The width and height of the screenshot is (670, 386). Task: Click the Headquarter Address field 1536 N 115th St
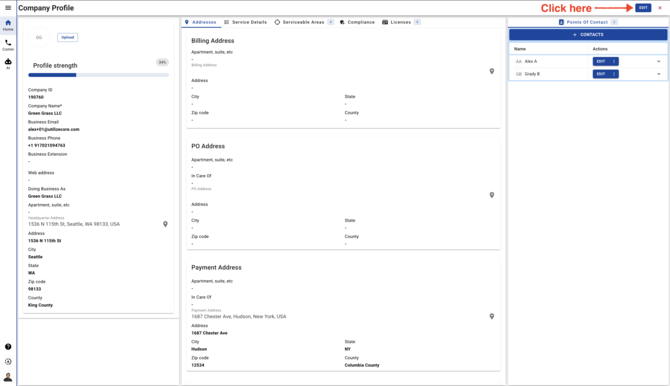(x=94, y=224)
